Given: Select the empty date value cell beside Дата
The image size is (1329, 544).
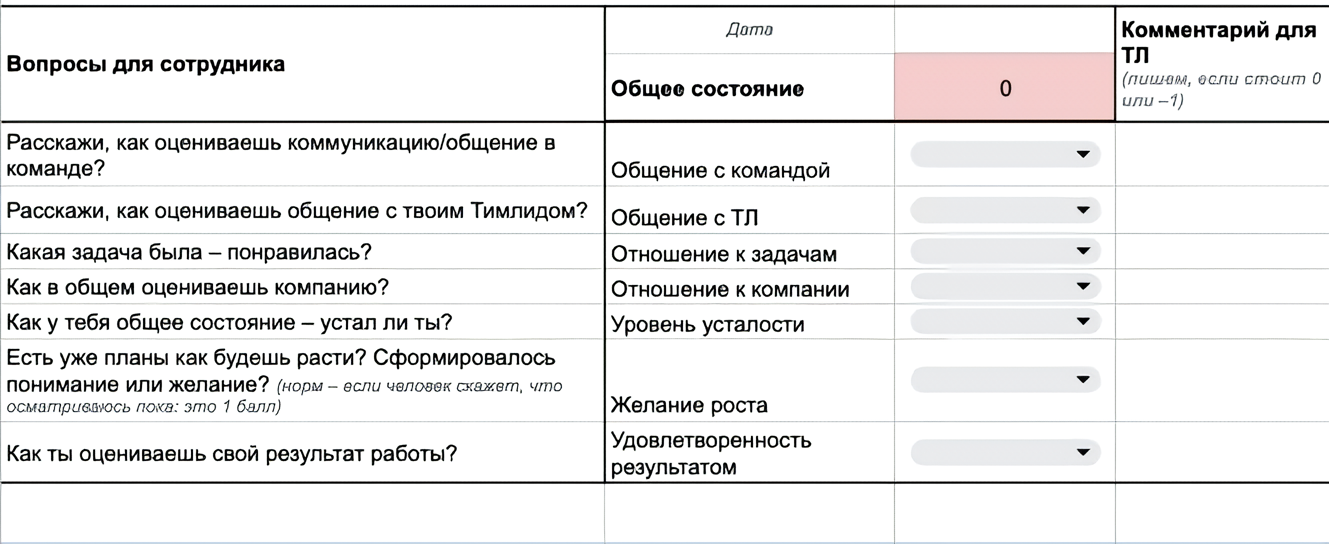Looking at the screenshot, I should [1005, 30].
